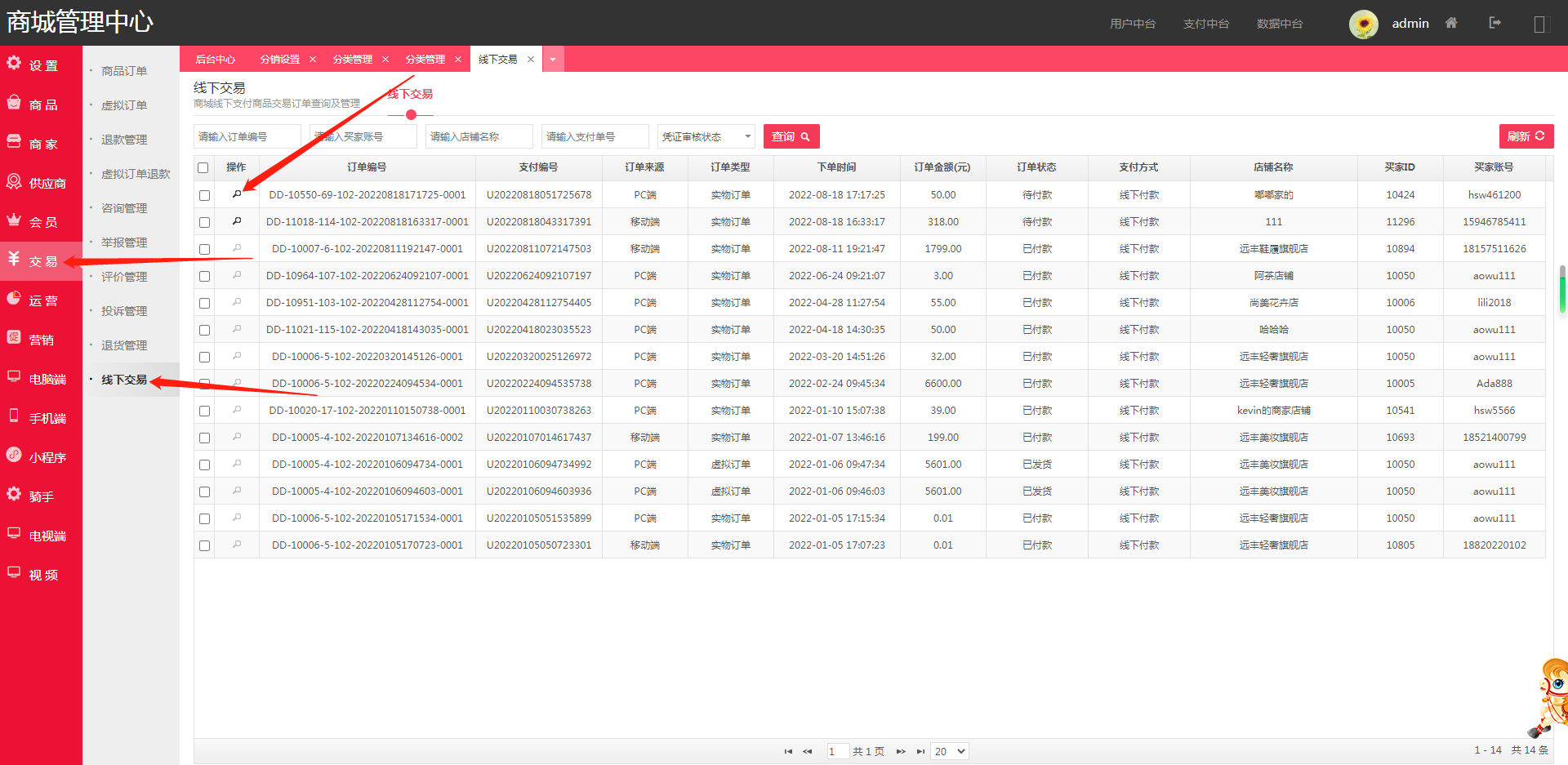1568x765 pixels.
Task: Open 虚拟订单 in the submenu
Action: (x=124, y=105)
